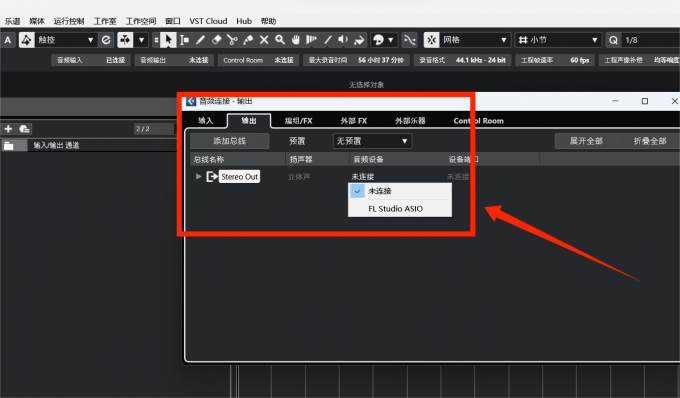Open the 乐谱 menu
Viewport: 680px width, 398px height.
[13, 21]
